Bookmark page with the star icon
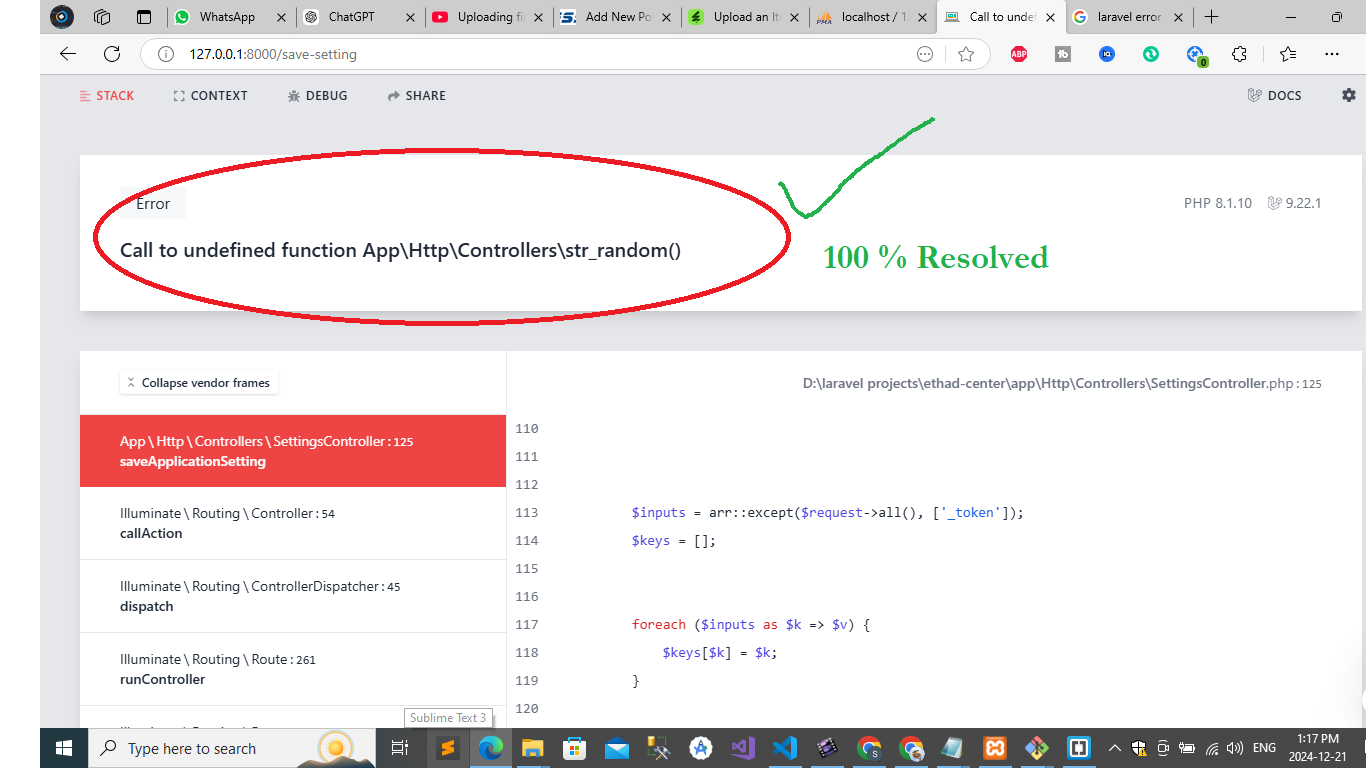 pyautogui.click(x=966, y=54)
